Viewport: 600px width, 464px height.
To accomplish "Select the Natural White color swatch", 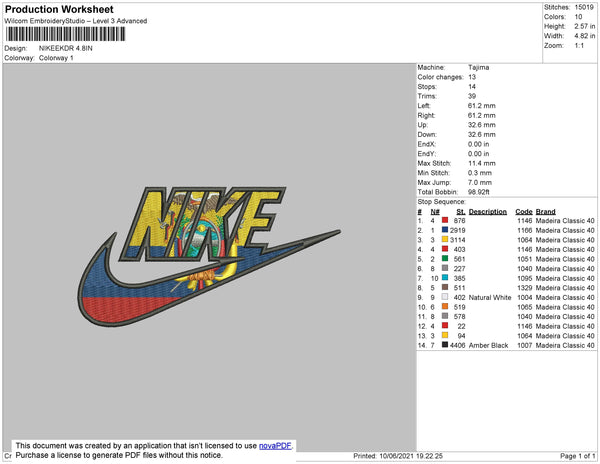I will coord(445,297).
